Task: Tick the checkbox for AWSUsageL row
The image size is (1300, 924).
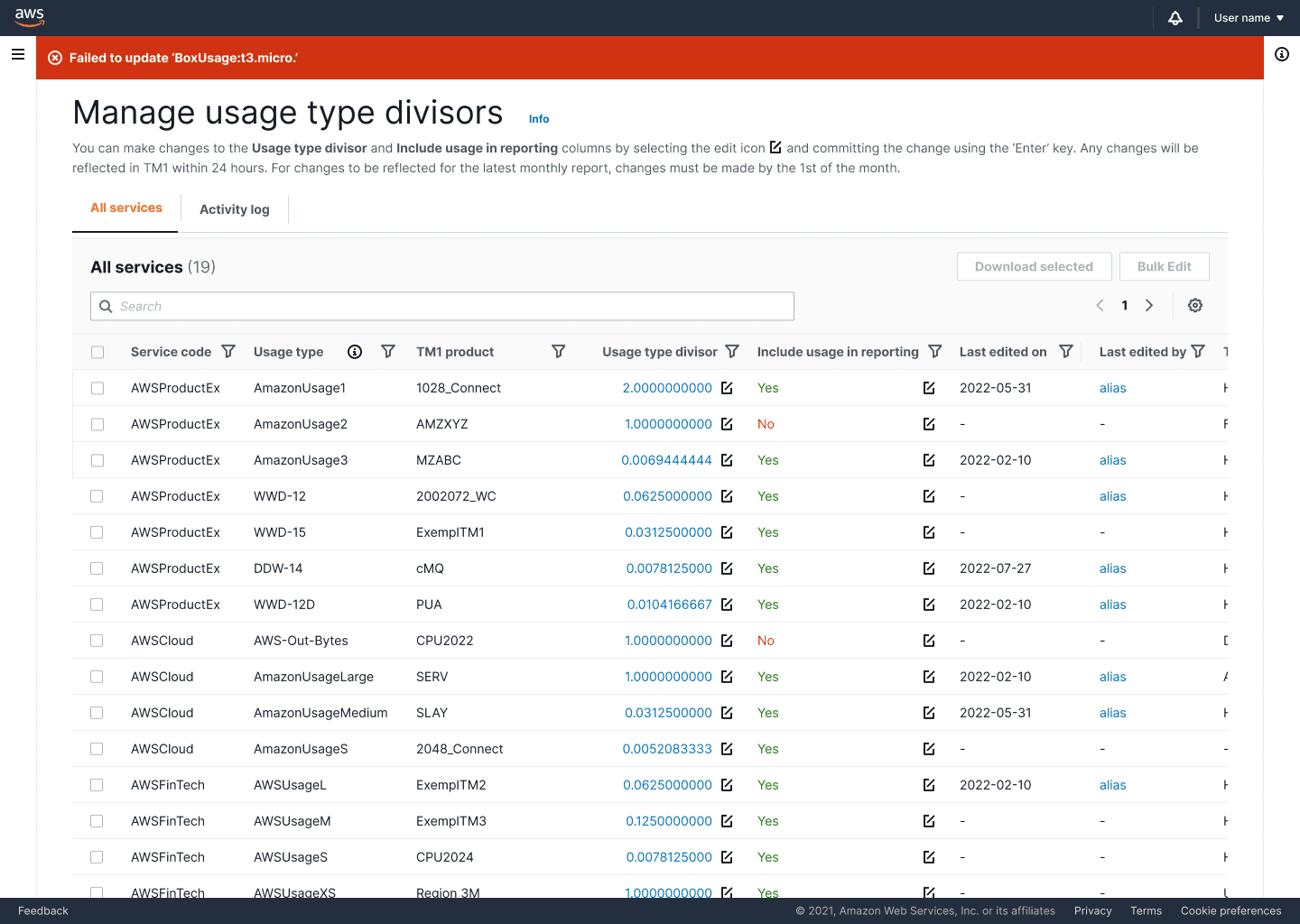Action: point(97,785)
